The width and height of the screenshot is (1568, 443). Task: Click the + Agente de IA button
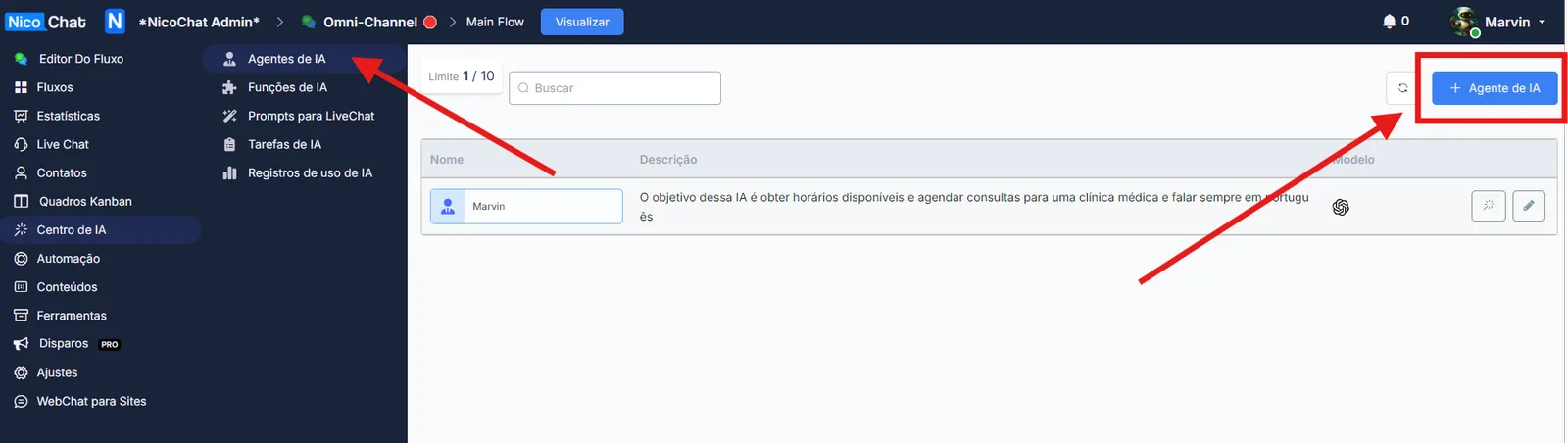click(1494, 88)
